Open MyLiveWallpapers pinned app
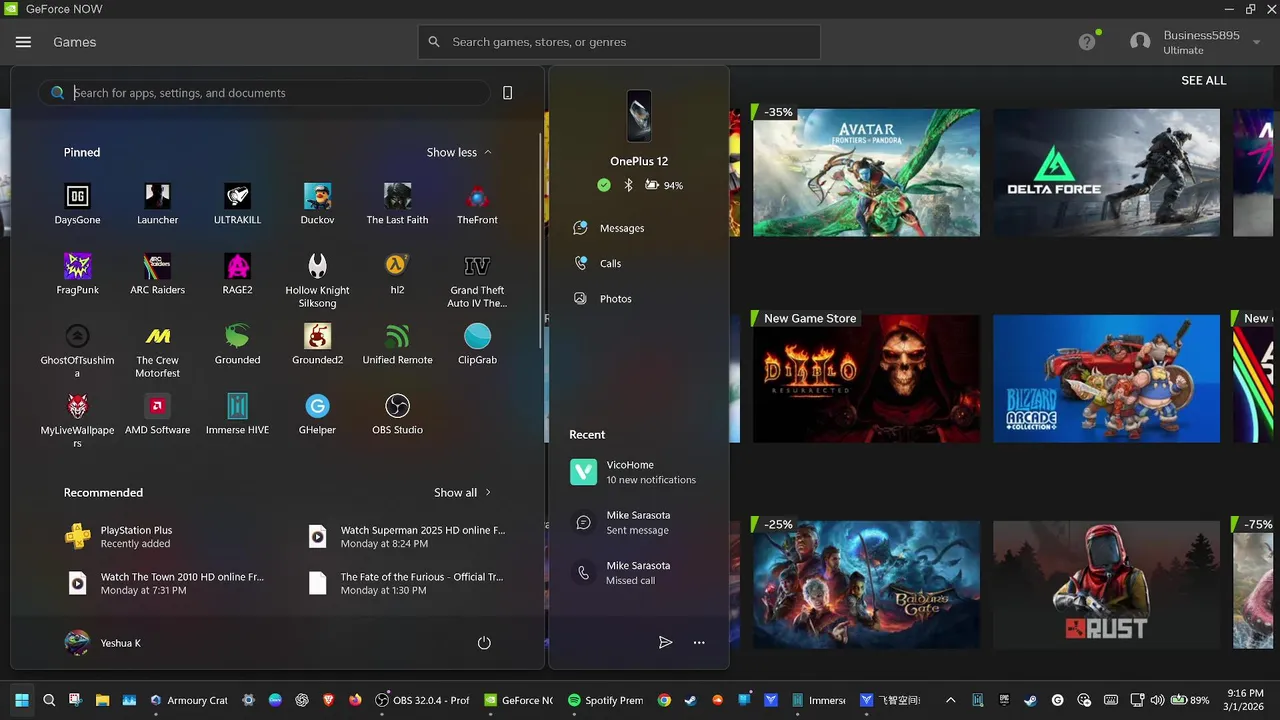Screen dimensions: 1280x720 tap(77, 420)
